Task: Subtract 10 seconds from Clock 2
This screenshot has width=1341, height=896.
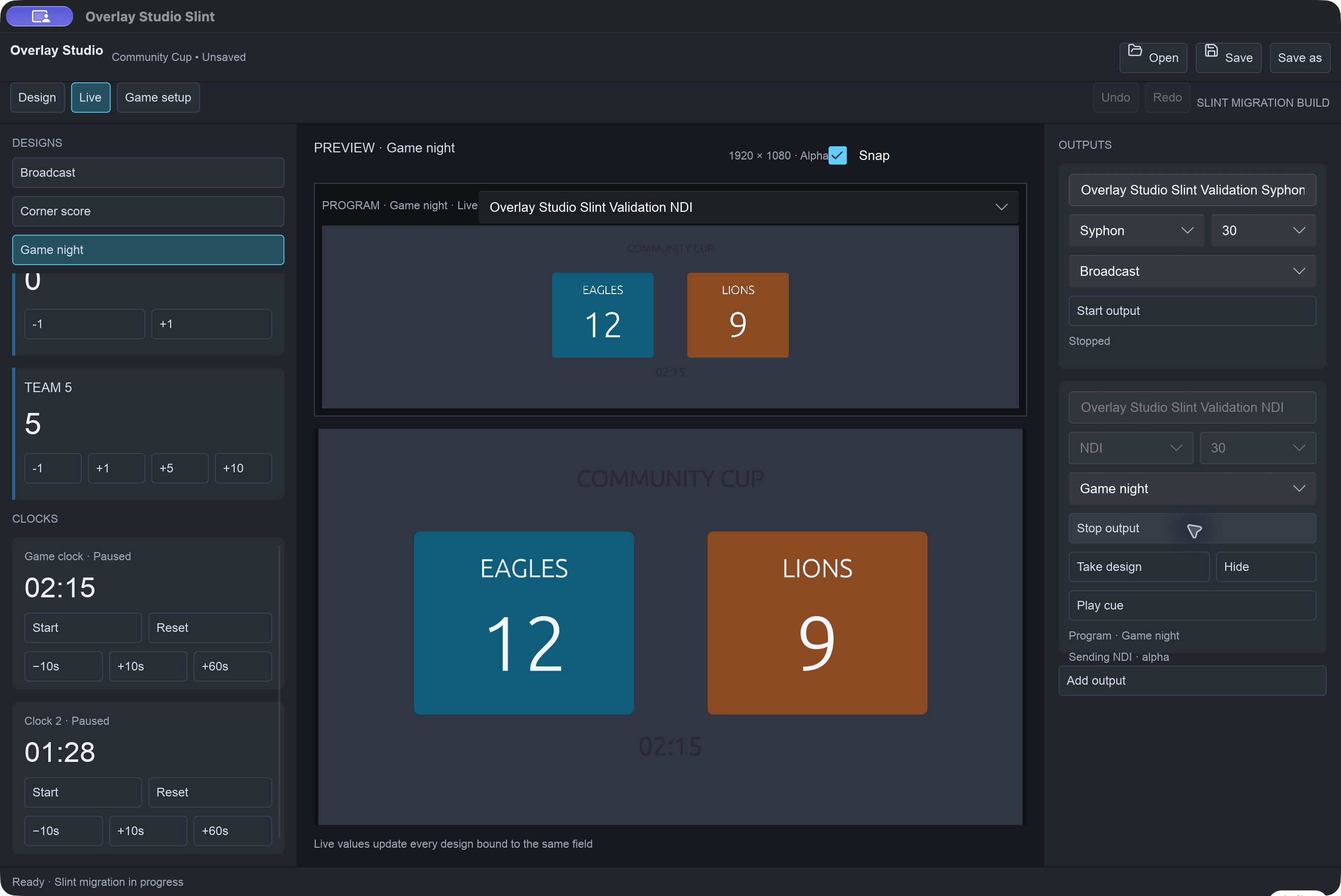Action: click(63, 831)
